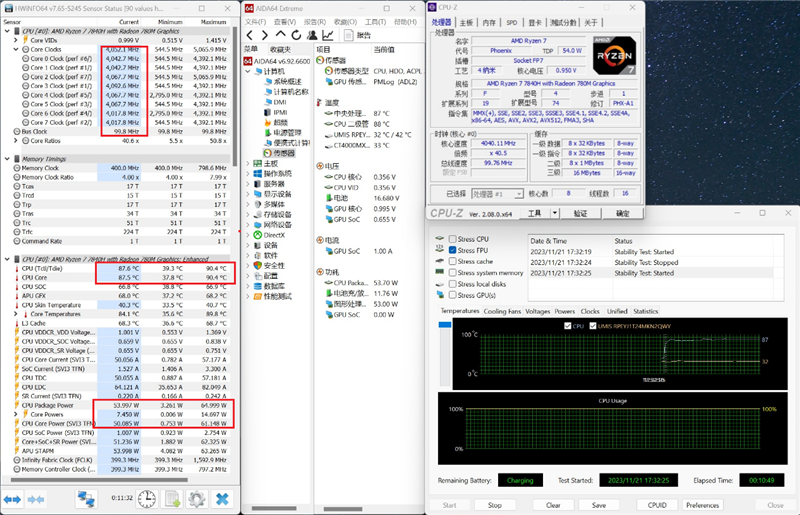Collapse Memory Timings group in HWiNFO

pyautogui.click(x=7, y=159)
